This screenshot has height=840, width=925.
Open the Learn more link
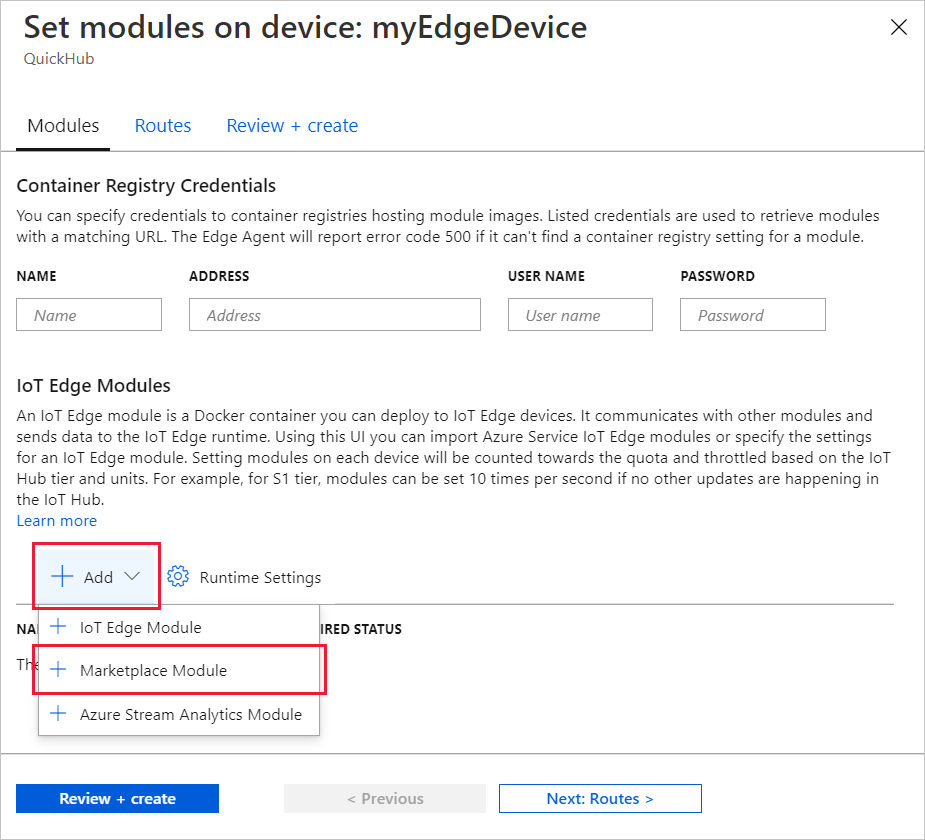click(x=57, y=521)
